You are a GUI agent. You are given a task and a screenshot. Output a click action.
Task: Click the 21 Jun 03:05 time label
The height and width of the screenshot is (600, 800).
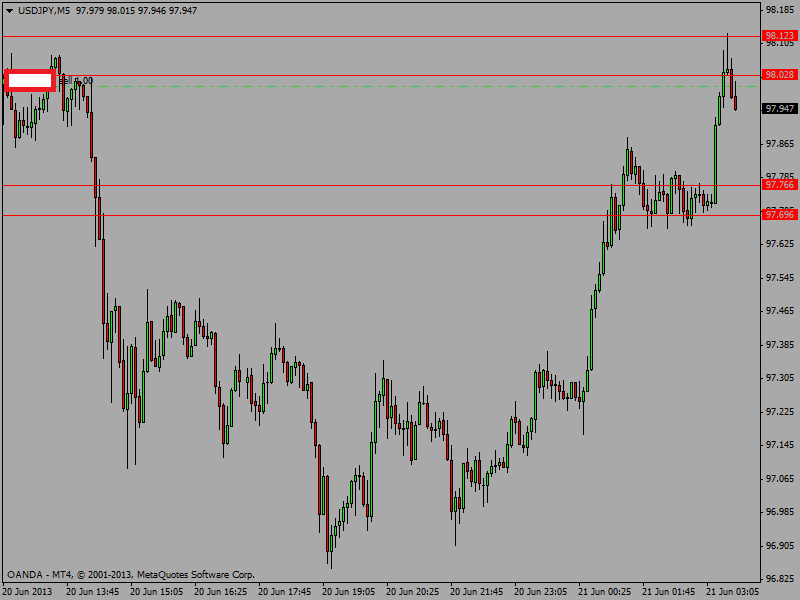[733, 592]
